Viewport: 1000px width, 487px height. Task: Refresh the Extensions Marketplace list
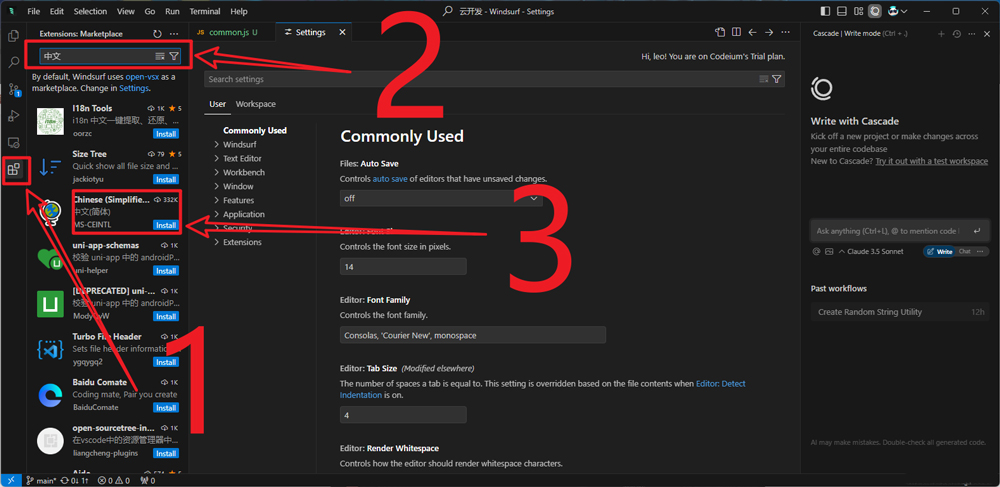point(157,33)
